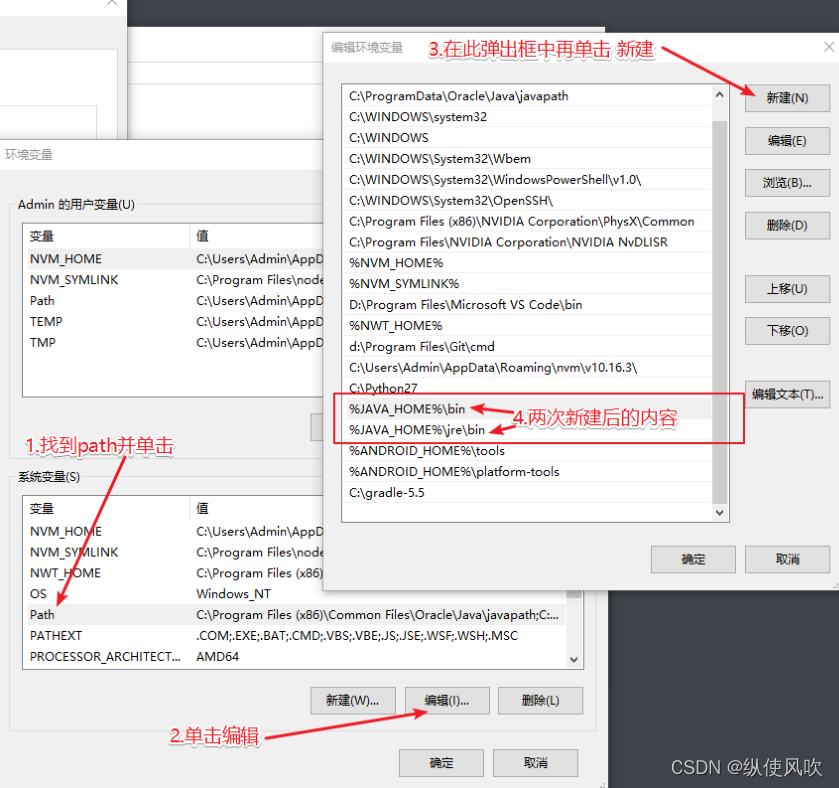Click 编辑(I)... under system variables

[447, 700]
